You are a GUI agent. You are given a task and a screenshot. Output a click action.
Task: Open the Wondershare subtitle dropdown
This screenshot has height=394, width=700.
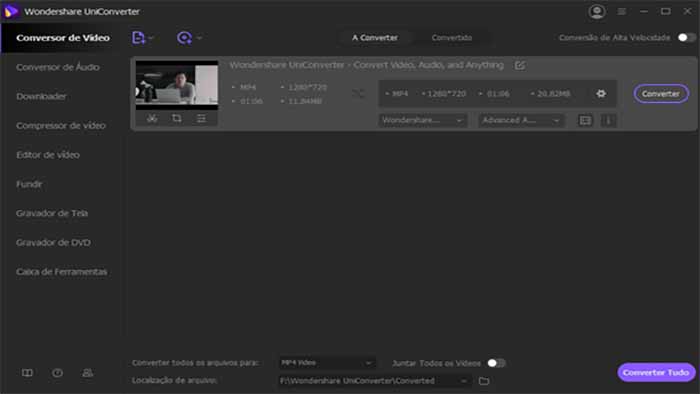pyautogui.click(x=422, y=120)
